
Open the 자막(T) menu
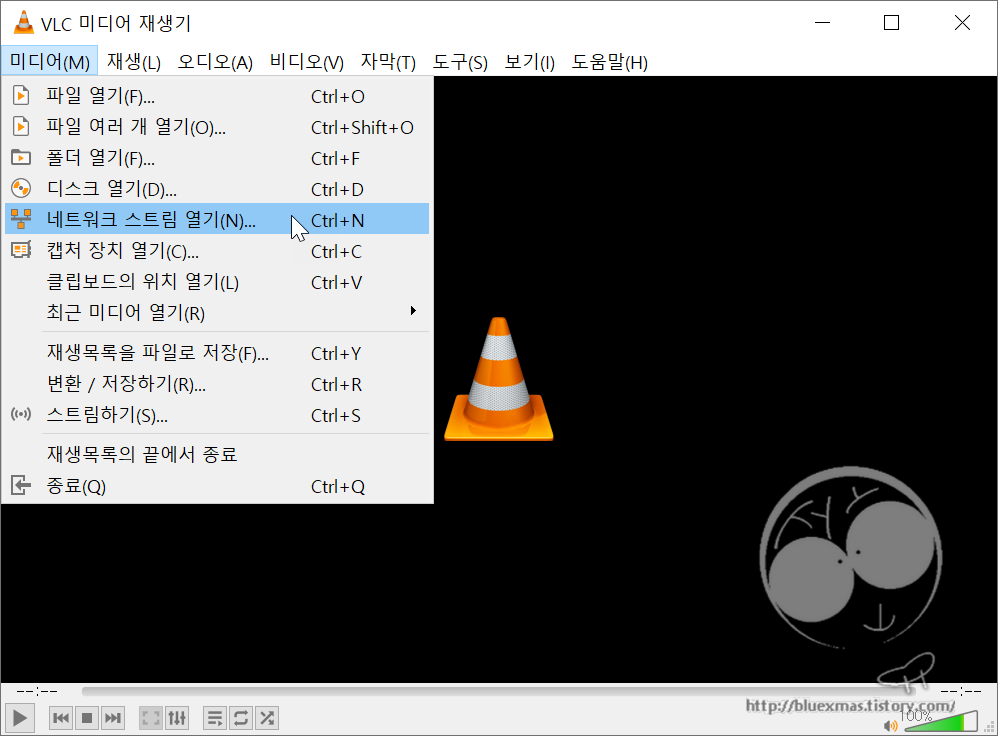388,62
